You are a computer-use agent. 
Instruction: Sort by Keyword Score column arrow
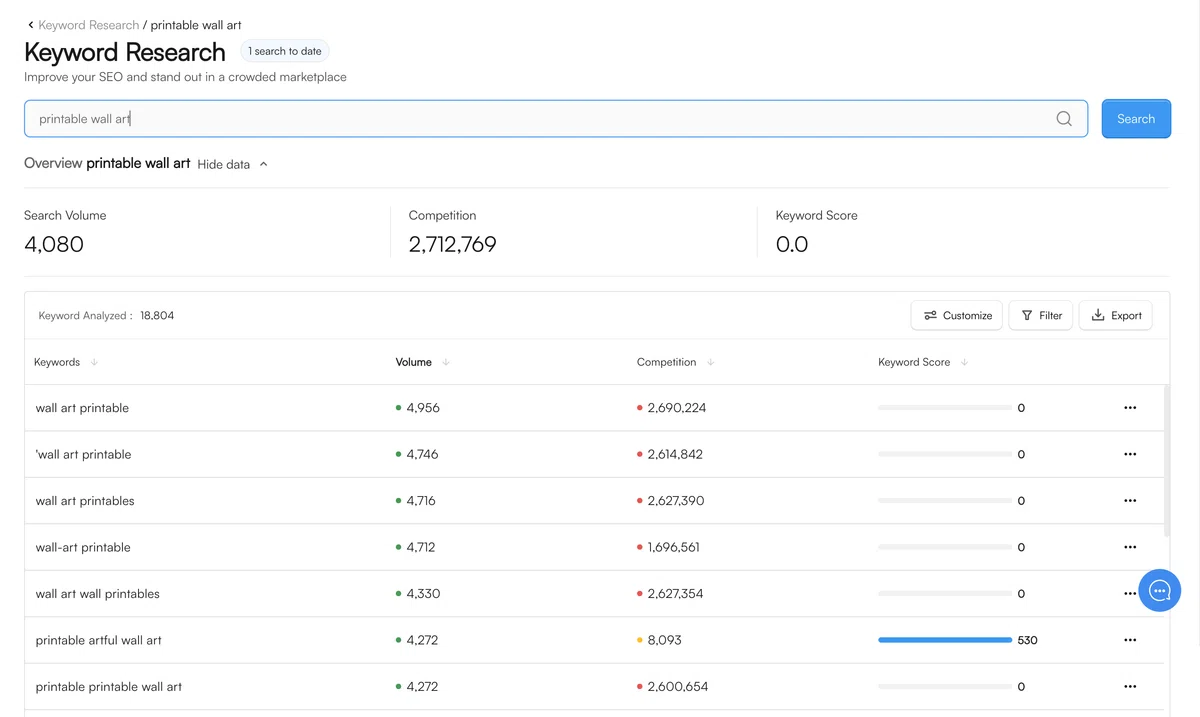point(964,362)
